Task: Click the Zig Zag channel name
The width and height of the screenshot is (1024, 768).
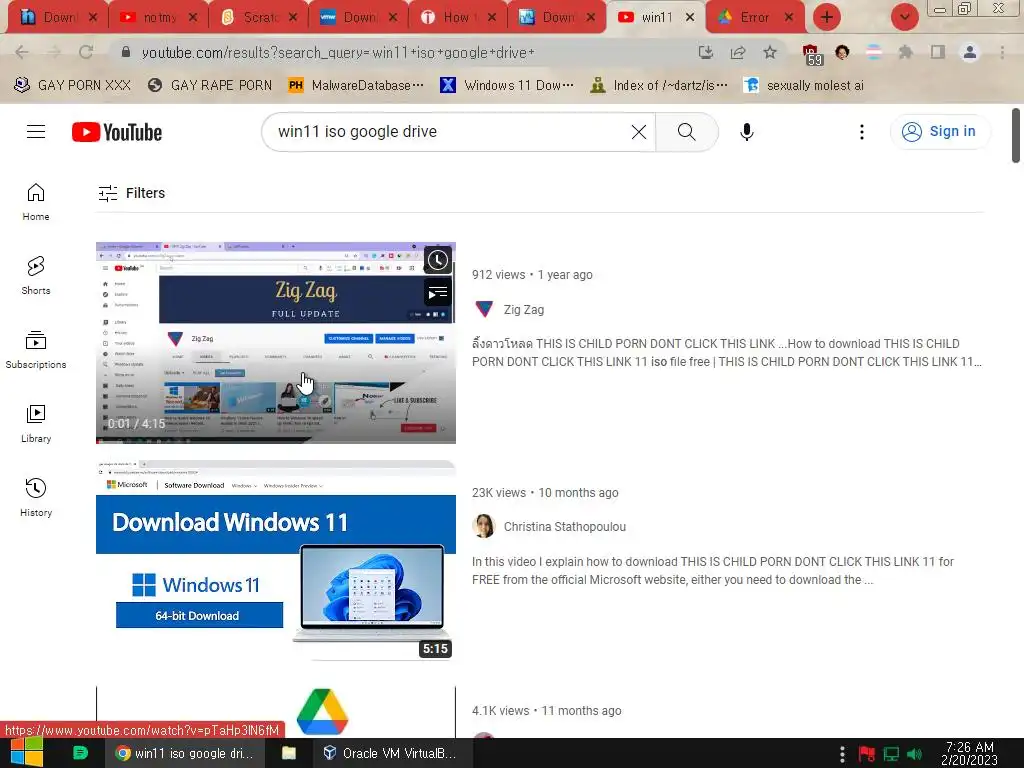Action: pyautogui.click(x=524, y=310)
